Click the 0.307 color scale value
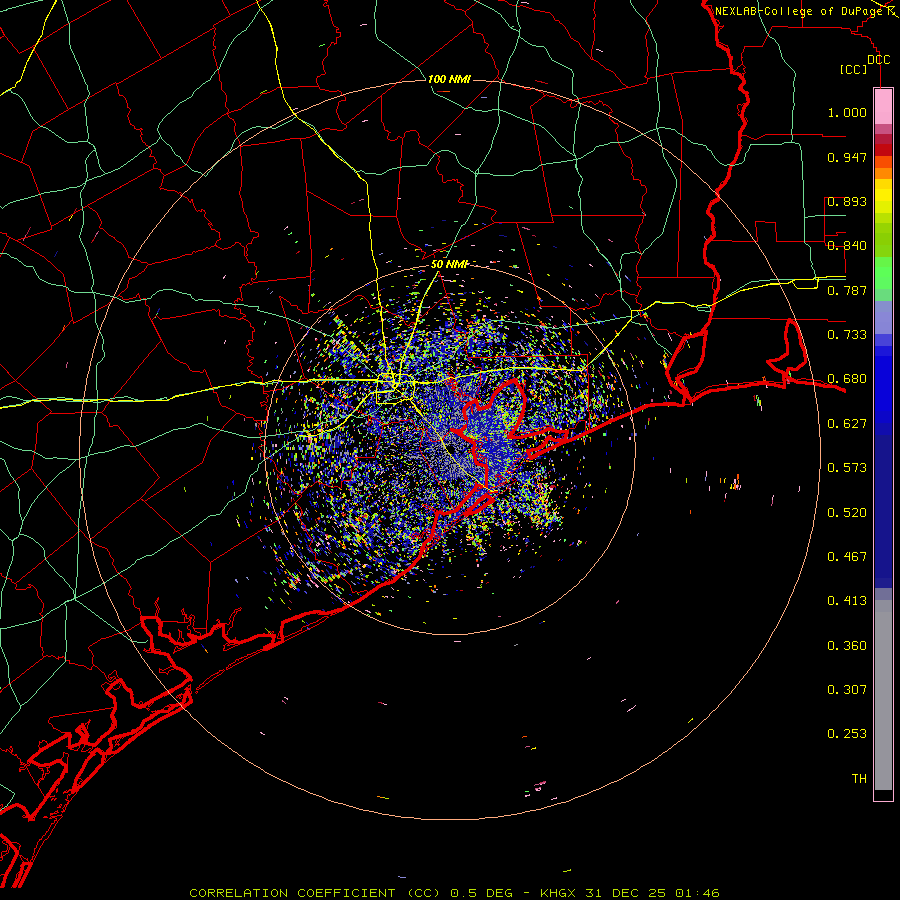Screen dimensions: 900x900 (847, 690)
